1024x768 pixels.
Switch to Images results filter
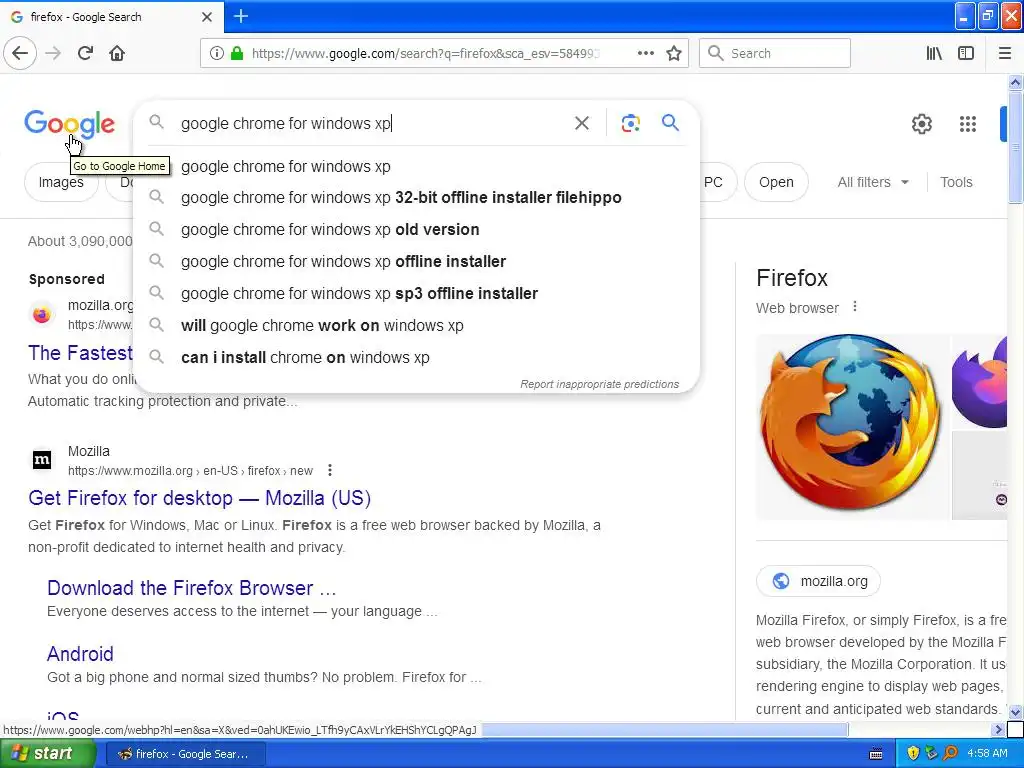[61, 182]
